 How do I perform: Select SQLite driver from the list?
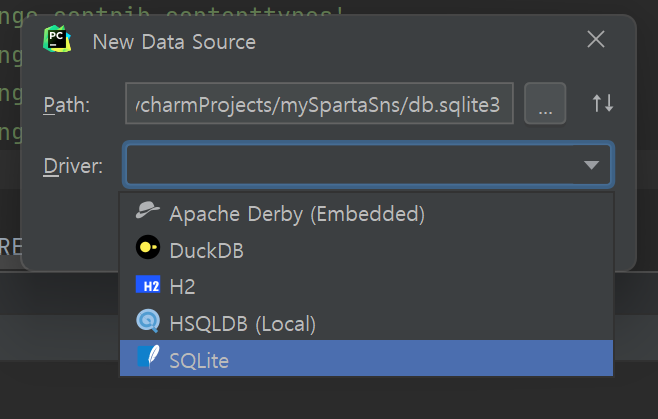click(x=366, y=358)
